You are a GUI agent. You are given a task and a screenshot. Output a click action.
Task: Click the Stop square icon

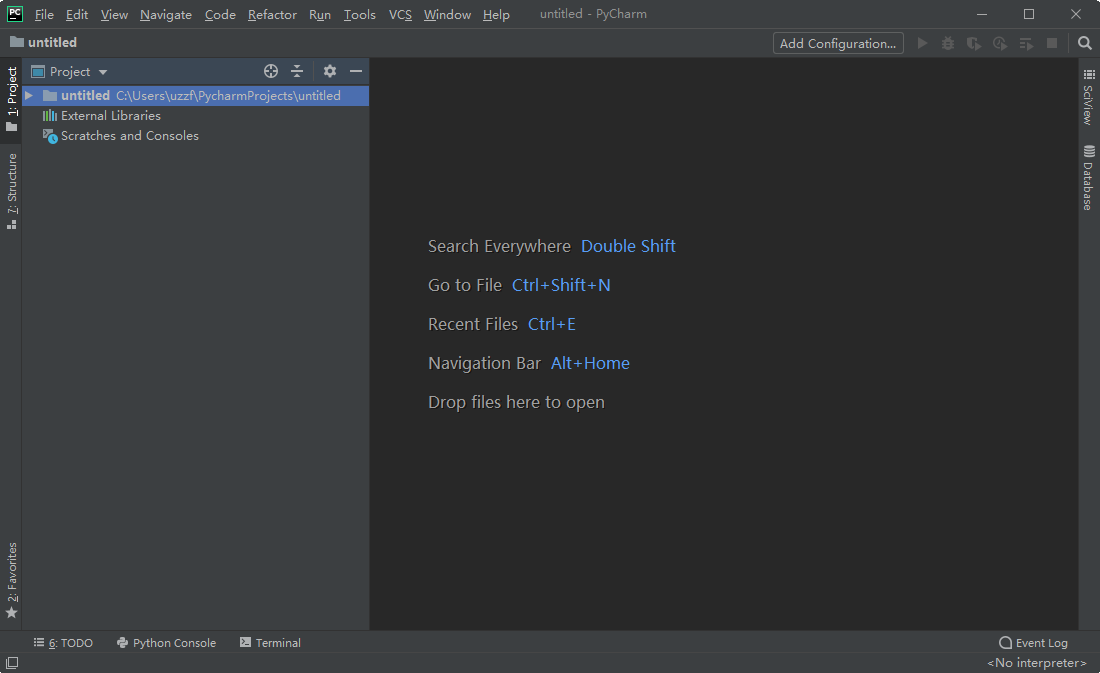click(x=1052, y=44)
